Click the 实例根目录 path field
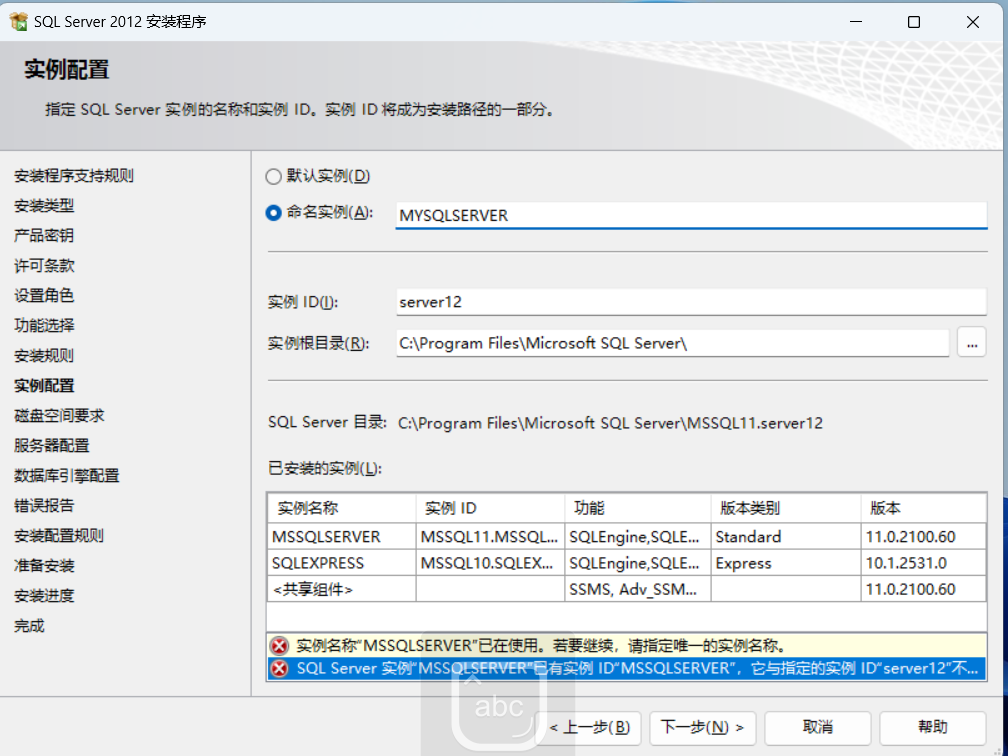The width and height of the screenshot is (1008, 756). coord(672,343)
